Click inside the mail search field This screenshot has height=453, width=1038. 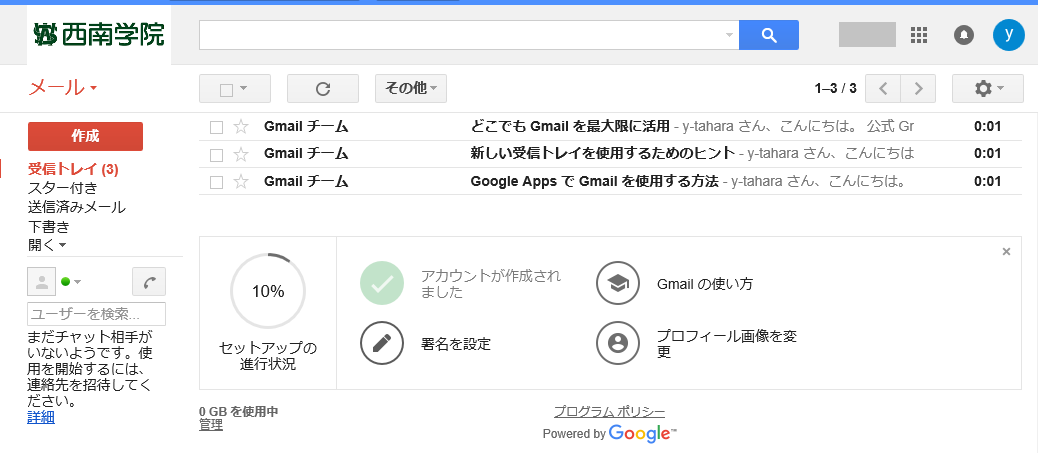[x=461, y=35]
